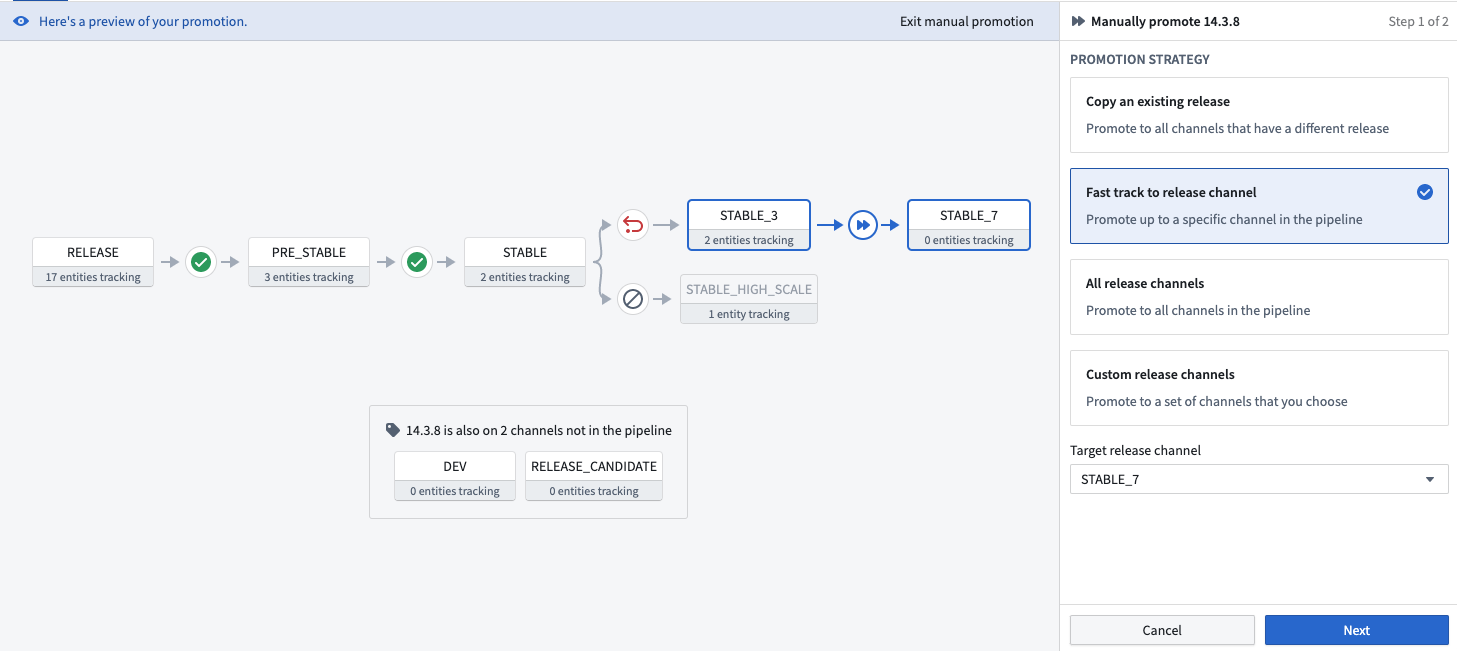Select the STABLE_3 channel node
This screenshot has height=651, width=1457.
(749, 225)
